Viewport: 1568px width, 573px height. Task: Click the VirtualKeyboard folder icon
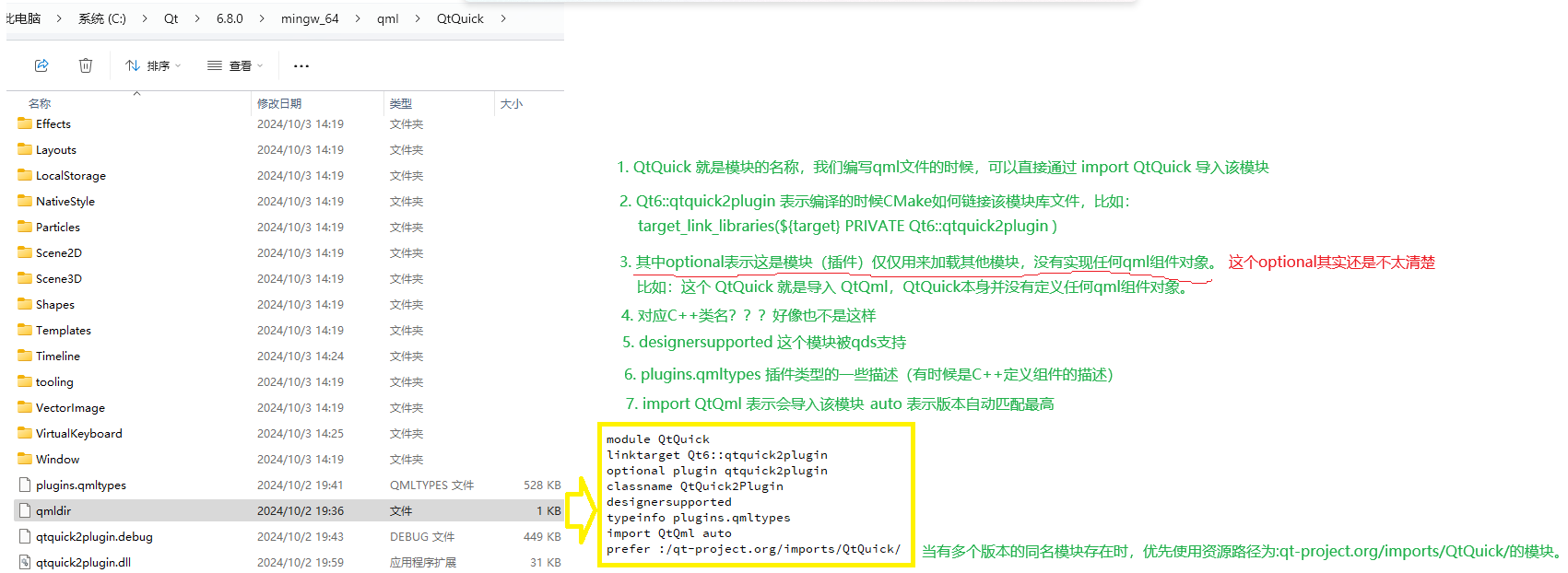click(25, 433)
